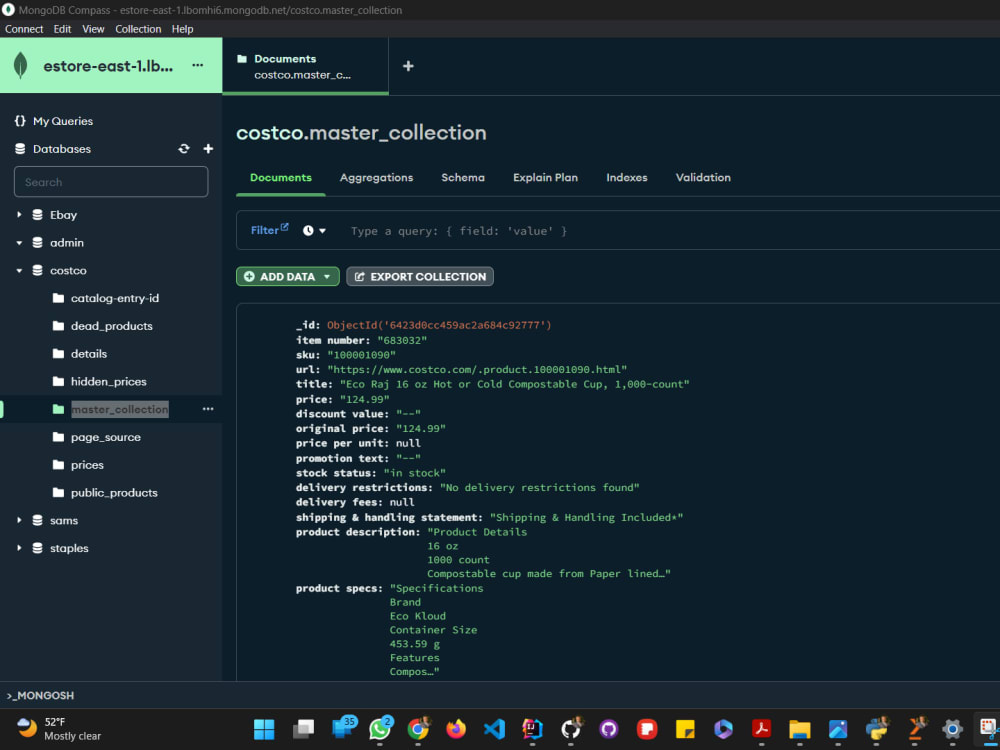The height and width of the screenshot is (750, 1000).
Task: Open the Connect menu
Action: (x=24, y=29)
